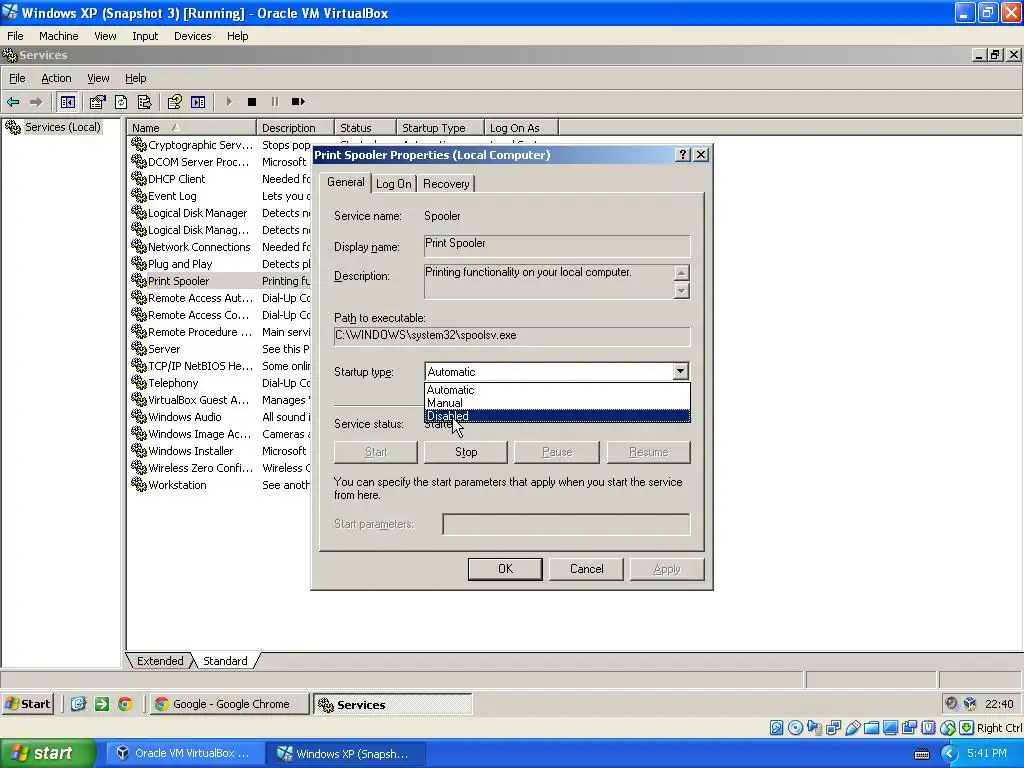1024x768 pixels.
Task: Click the guest volume speaker tray icon
Action: point(952,703)
